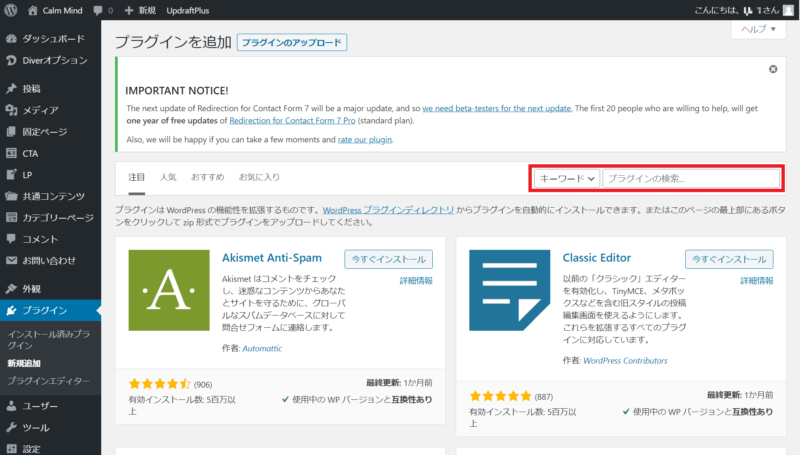The width and height of the screenshot is (800, 455).
Task: Select the 人気 popular tab
Action: 168,178
